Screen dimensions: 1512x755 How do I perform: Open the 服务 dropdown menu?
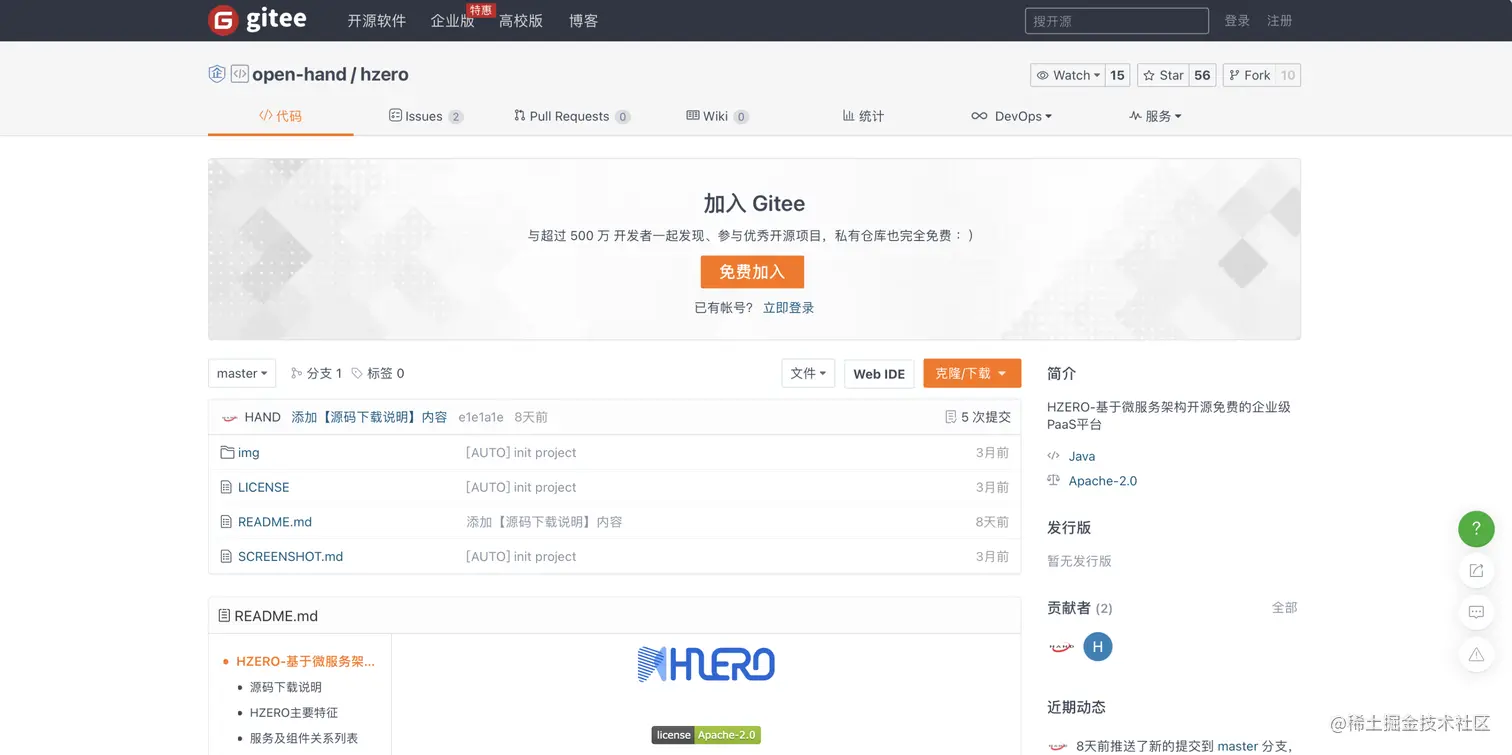[x=1155, y=116]
